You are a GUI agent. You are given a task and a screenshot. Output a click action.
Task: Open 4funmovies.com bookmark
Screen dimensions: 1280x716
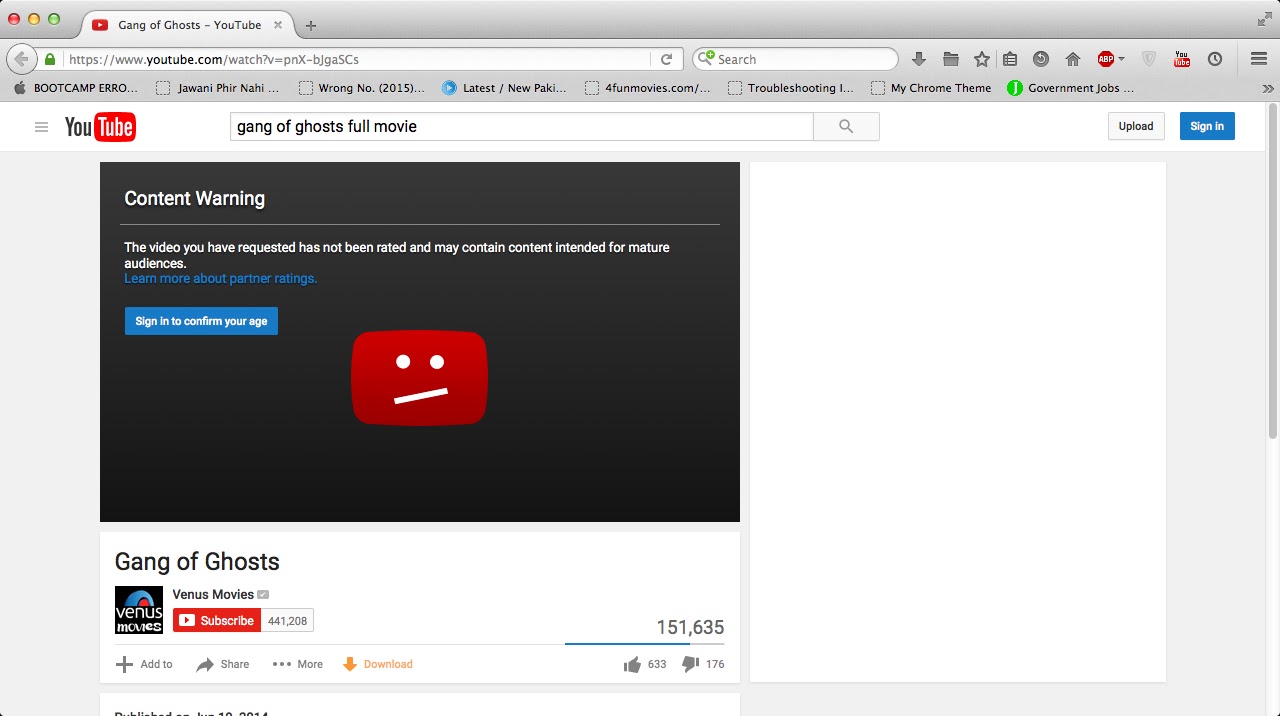pyautogui.click(x=648, y=88)
